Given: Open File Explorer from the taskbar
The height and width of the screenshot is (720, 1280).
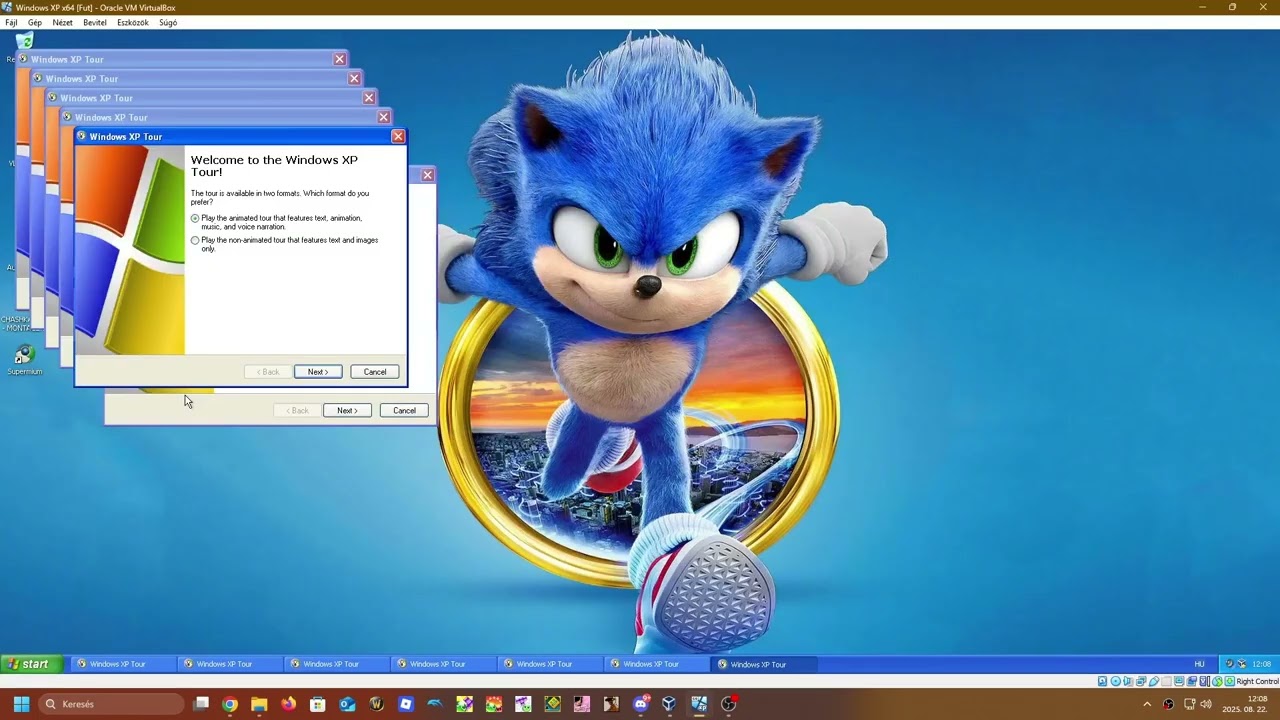Looking at the screenshot, I should [259, 704].
